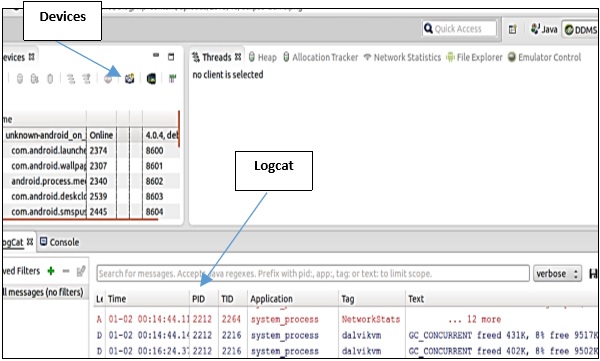Screen dimensions: 600x361
Task: Click the Online device status cell
Action: (x=101, y=135)
